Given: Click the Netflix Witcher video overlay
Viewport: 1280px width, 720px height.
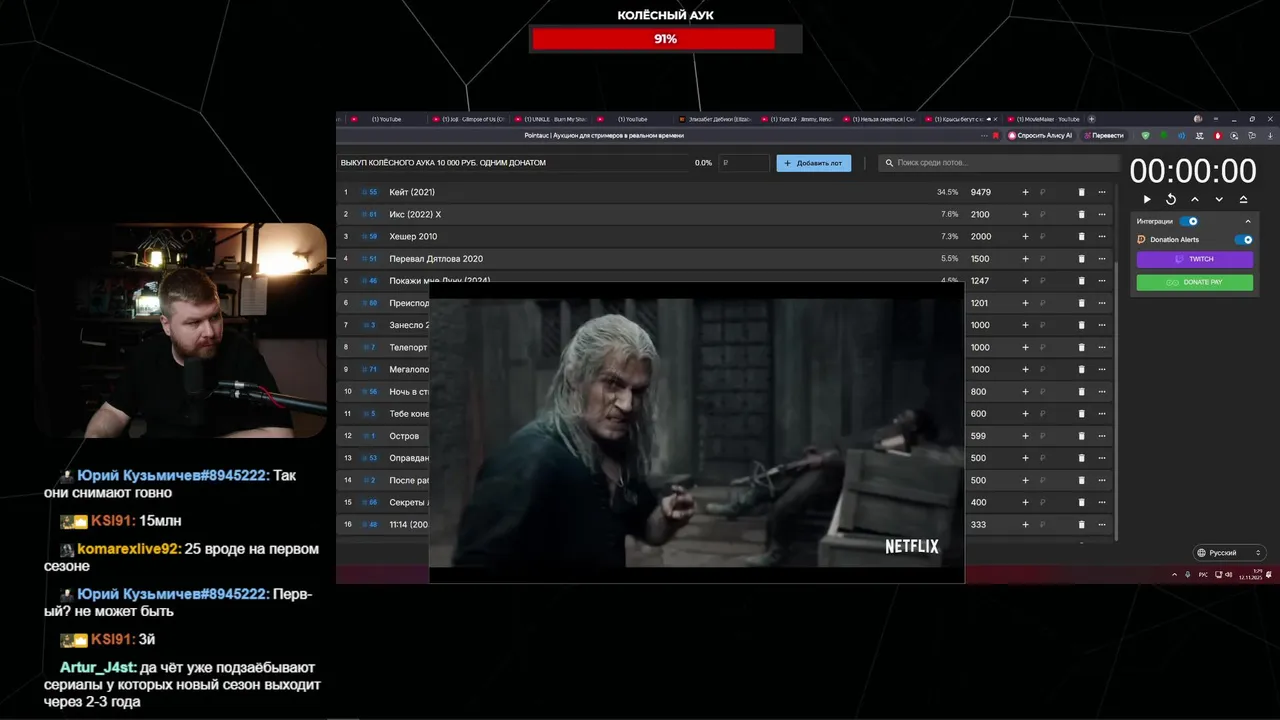Looking at the screenshot, I should [696, 432].
